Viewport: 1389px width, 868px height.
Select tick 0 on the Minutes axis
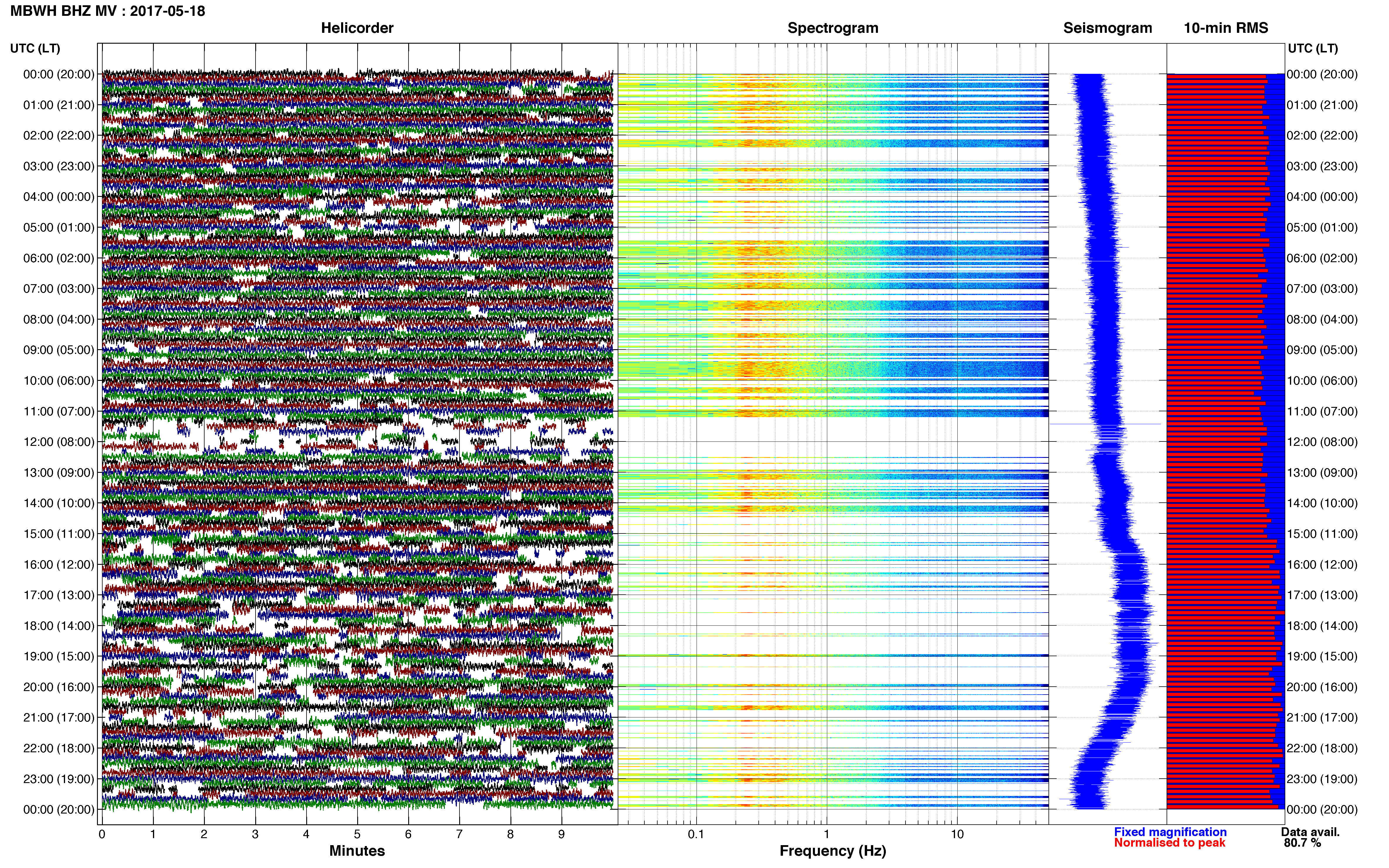pyautogui.click(x=102, y=835)
